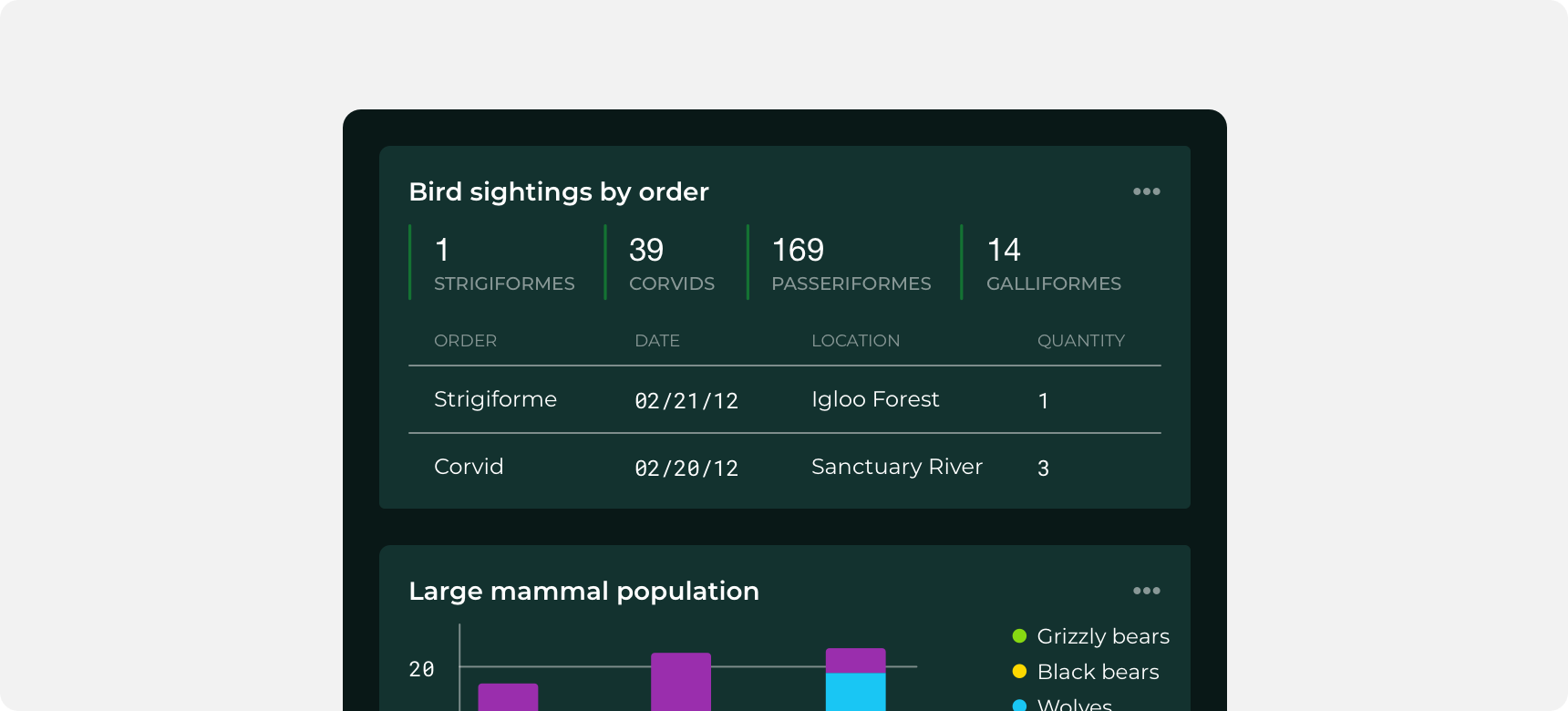Click the ORDER column header
1568x711 pixels.
point(465,340)
